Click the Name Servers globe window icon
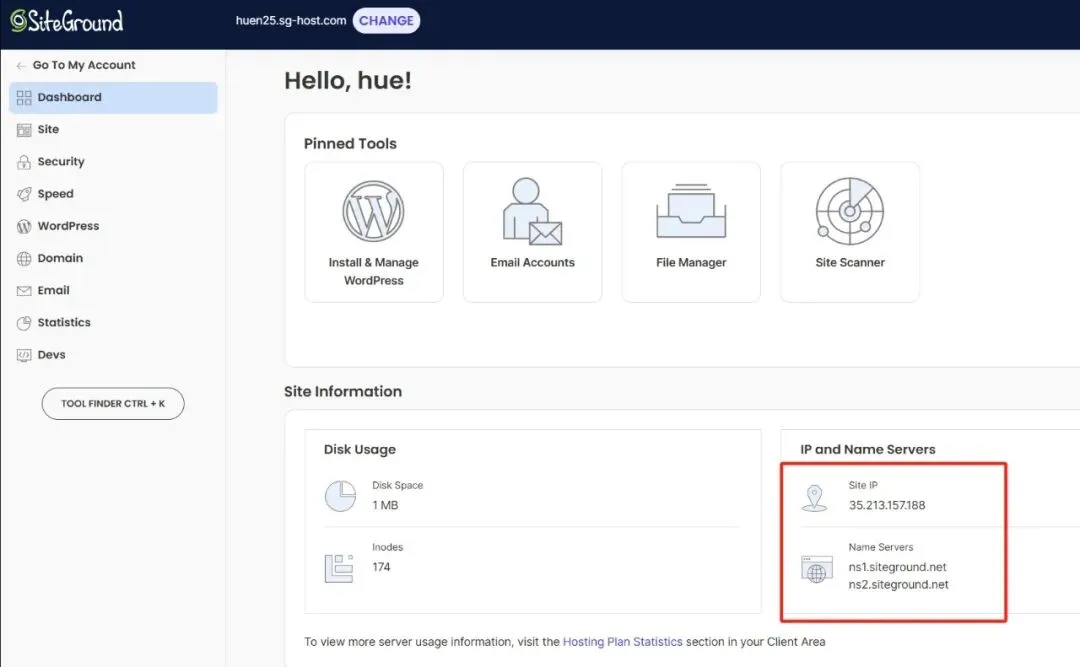Viewport: 1080px width, 667px height. (817, 569)
